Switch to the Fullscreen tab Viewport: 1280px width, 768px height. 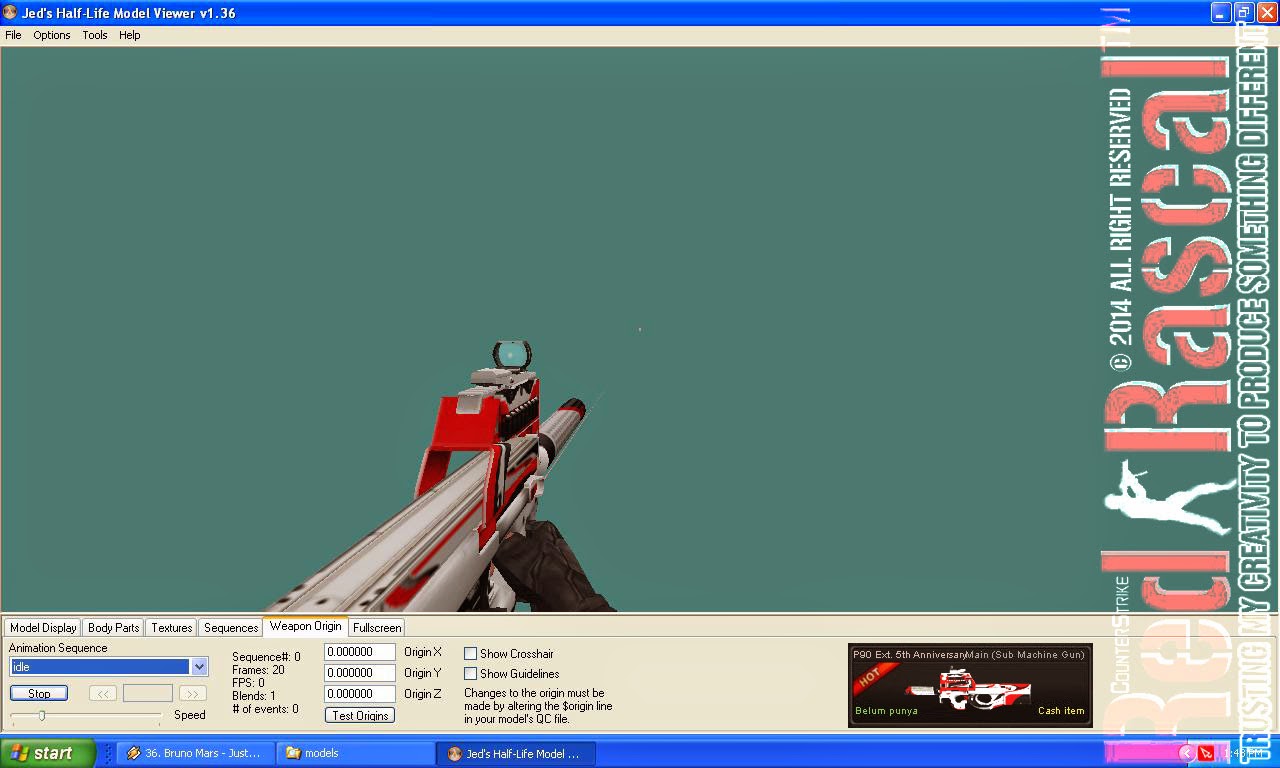point(377,628)
